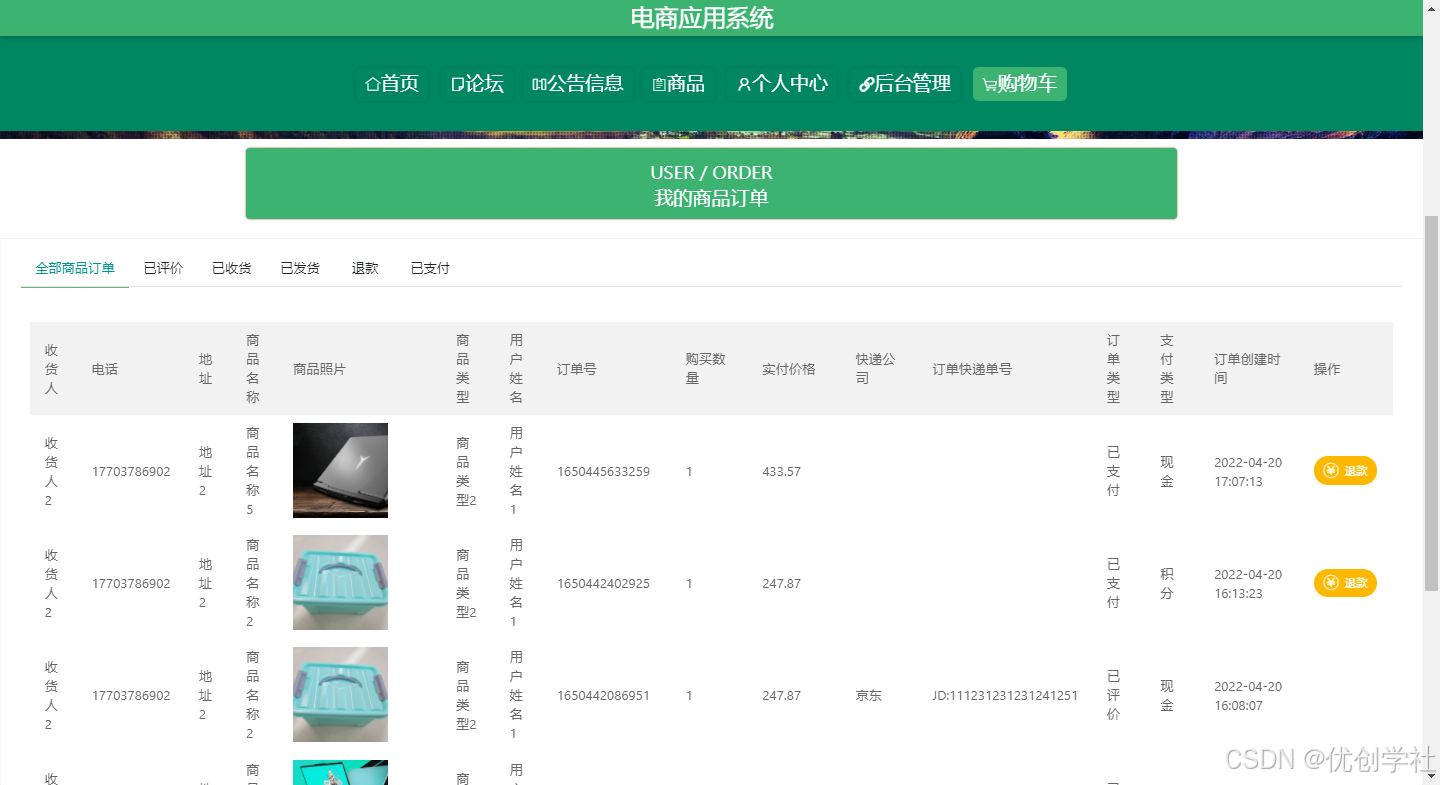This screenshot has width=1440, height=785.
Task: Click order number 1650445633259
Action: coord(604,472)
